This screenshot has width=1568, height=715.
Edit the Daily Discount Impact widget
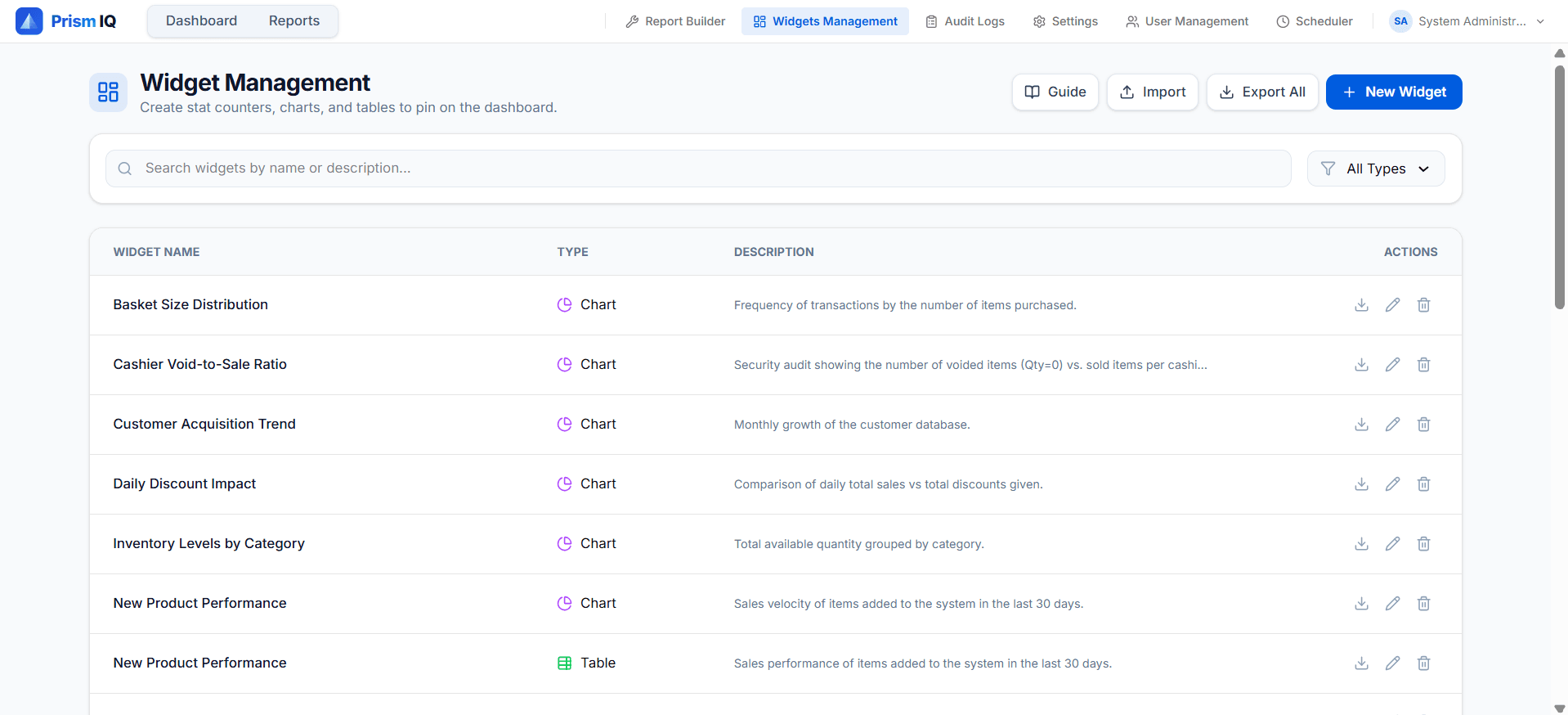pyautogui.click(x=1392, y=484)
